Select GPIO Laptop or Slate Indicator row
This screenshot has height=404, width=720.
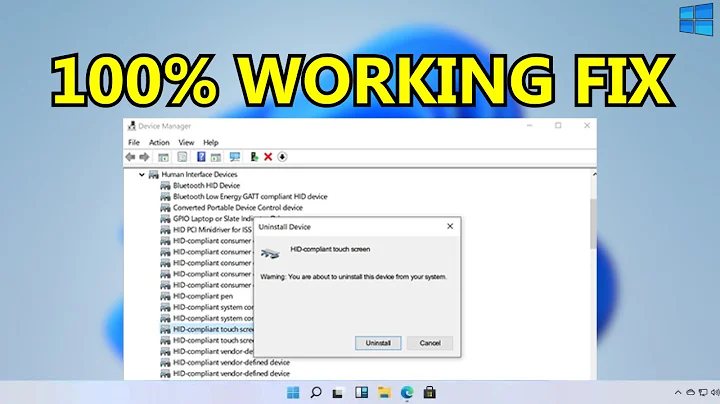[213, 219]
